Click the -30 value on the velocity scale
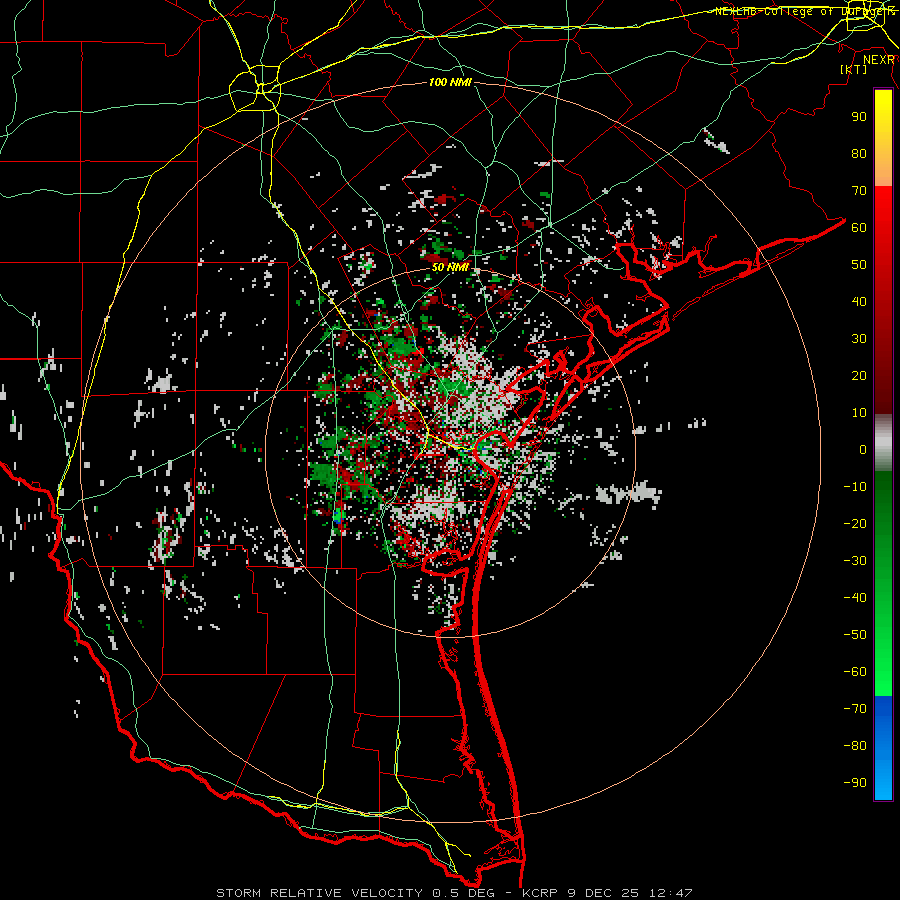 [855, 561]
